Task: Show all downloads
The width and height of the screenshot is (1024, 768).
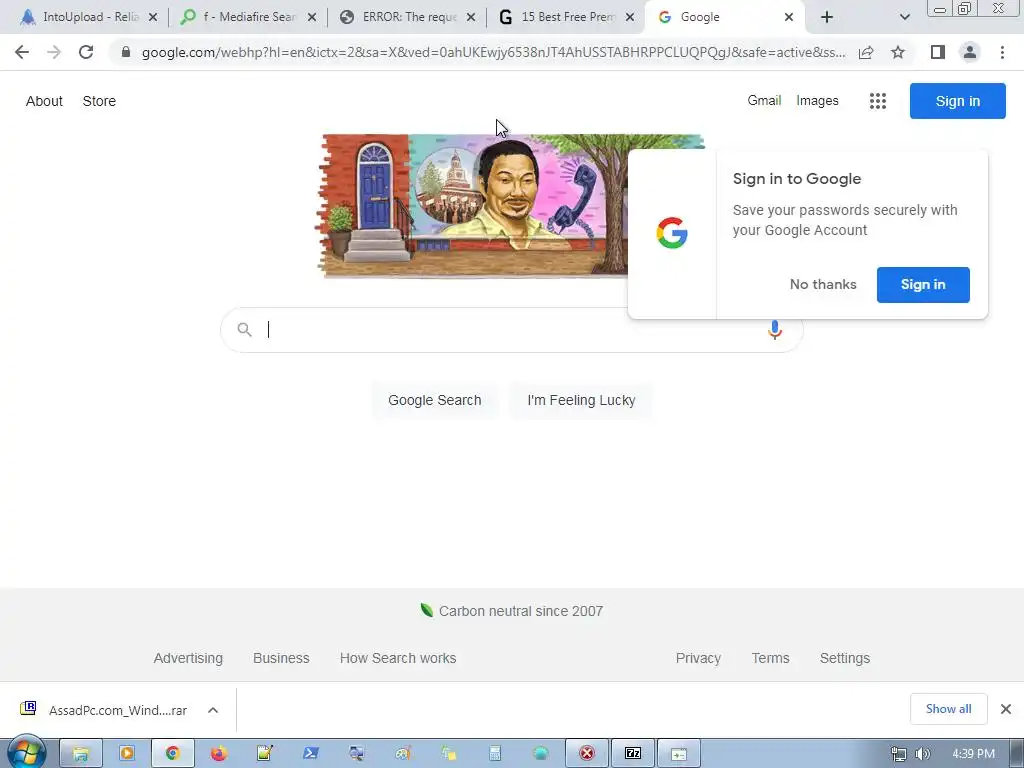Action: click(x=948, y=709)
